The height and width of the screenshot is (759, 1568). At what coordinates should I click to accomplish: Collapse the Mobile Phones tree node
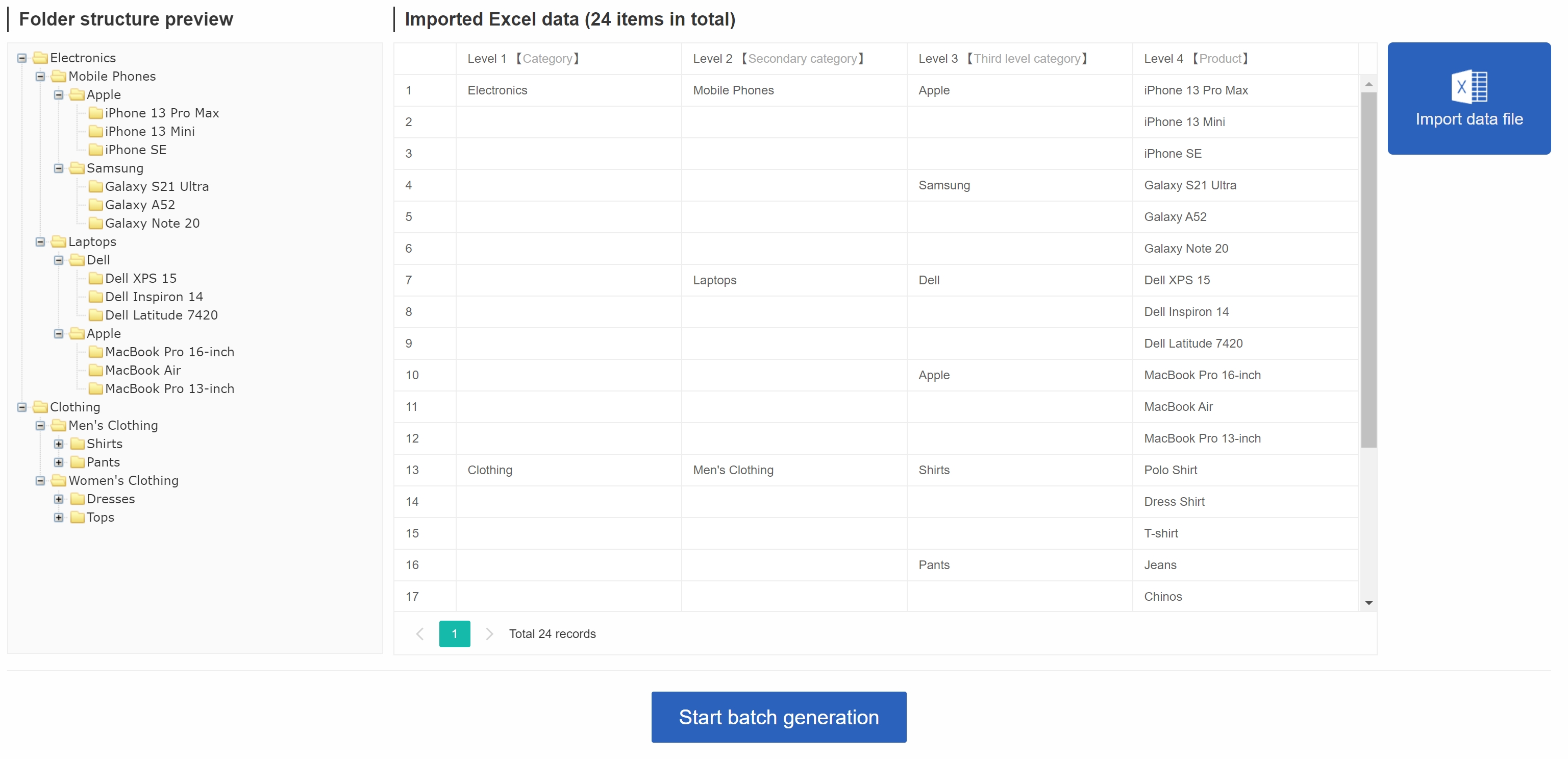coord(40,77)
